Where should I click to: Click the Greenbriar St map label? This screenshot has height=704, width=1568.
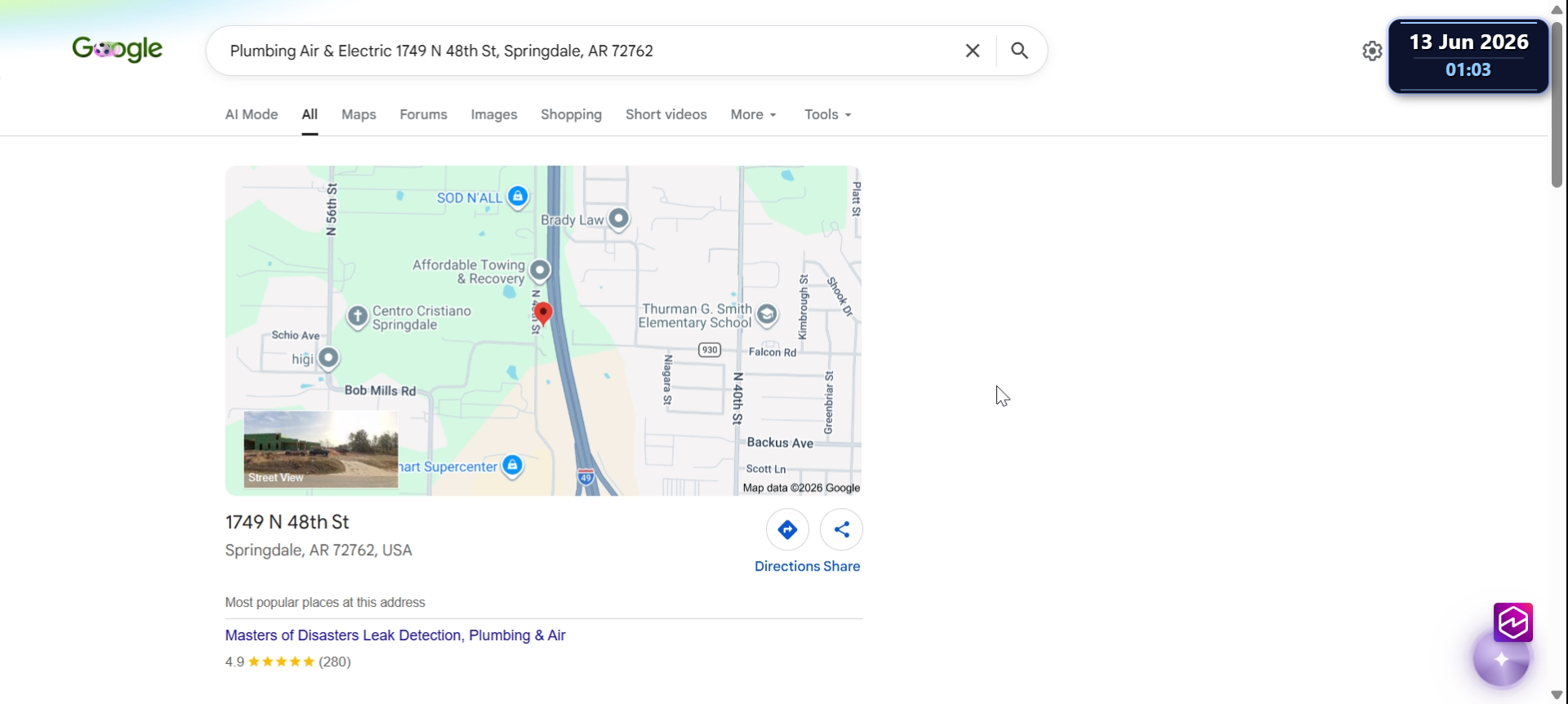(828, 403)
